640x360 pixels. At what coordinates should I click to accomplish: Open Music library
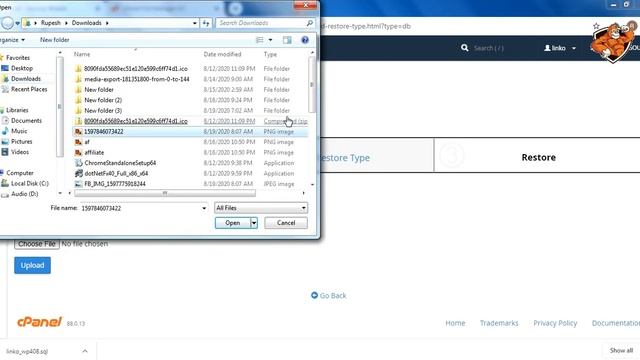[19, 131]
